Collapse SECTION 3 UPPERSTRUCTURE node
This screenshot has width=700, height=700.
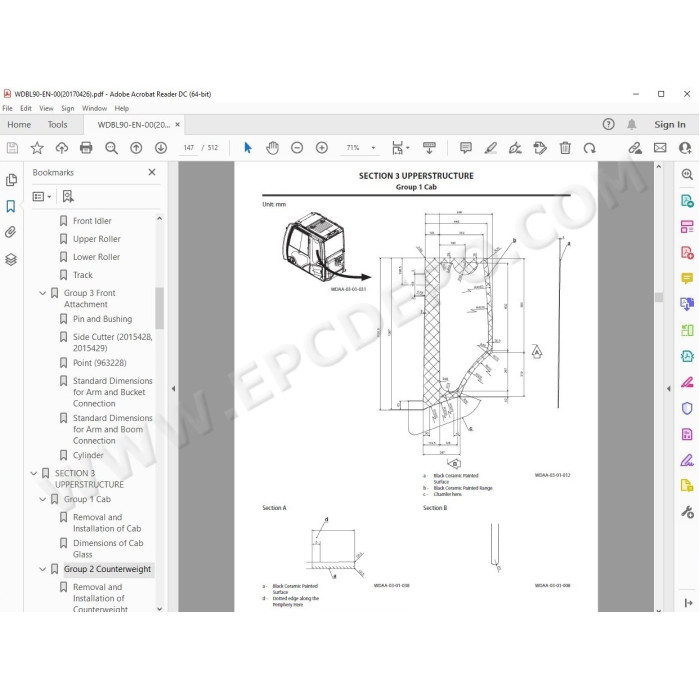click(33, 473)
